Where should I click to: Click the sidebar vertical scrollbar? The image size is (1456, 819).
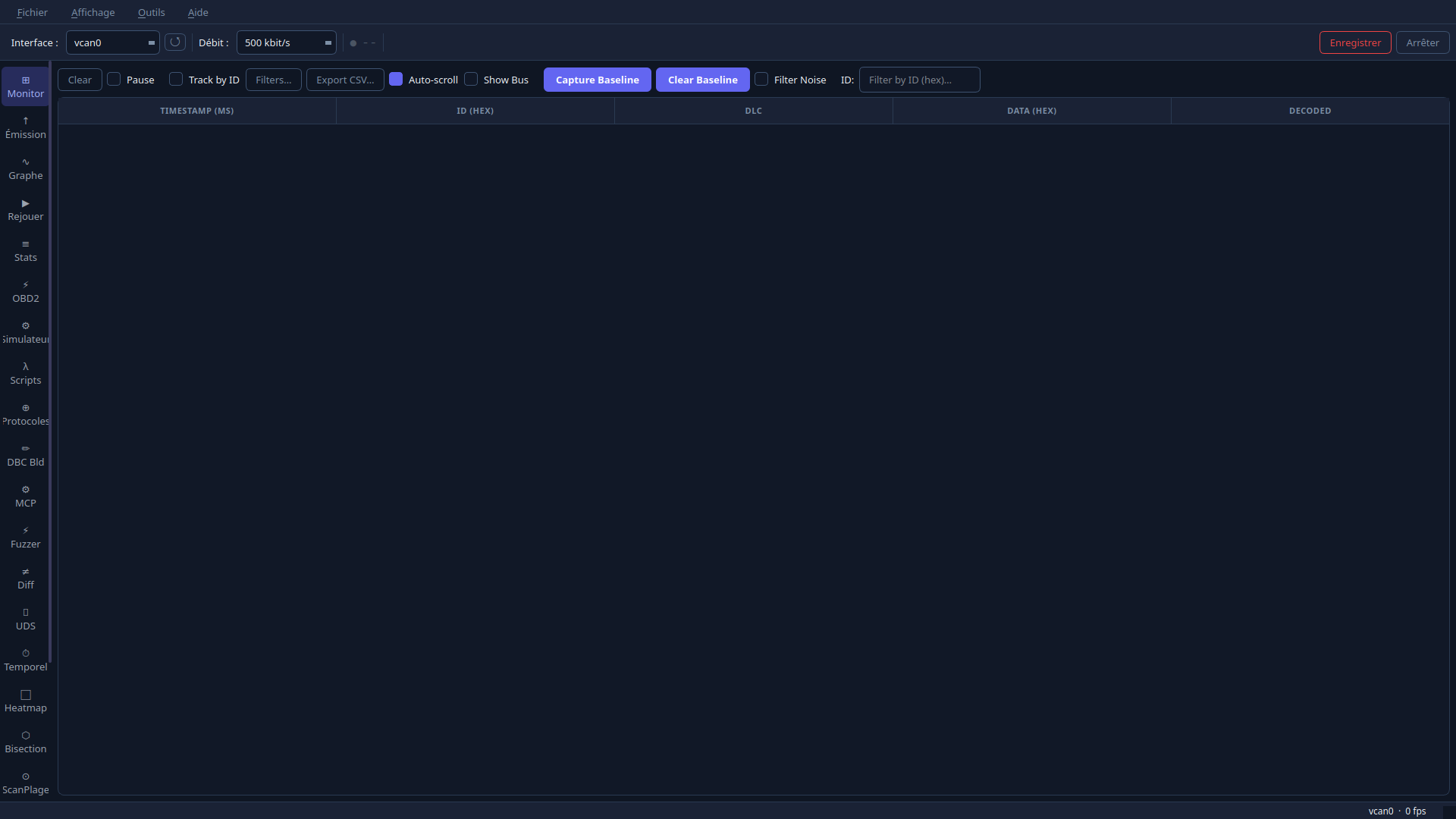(x=50, y=362)
